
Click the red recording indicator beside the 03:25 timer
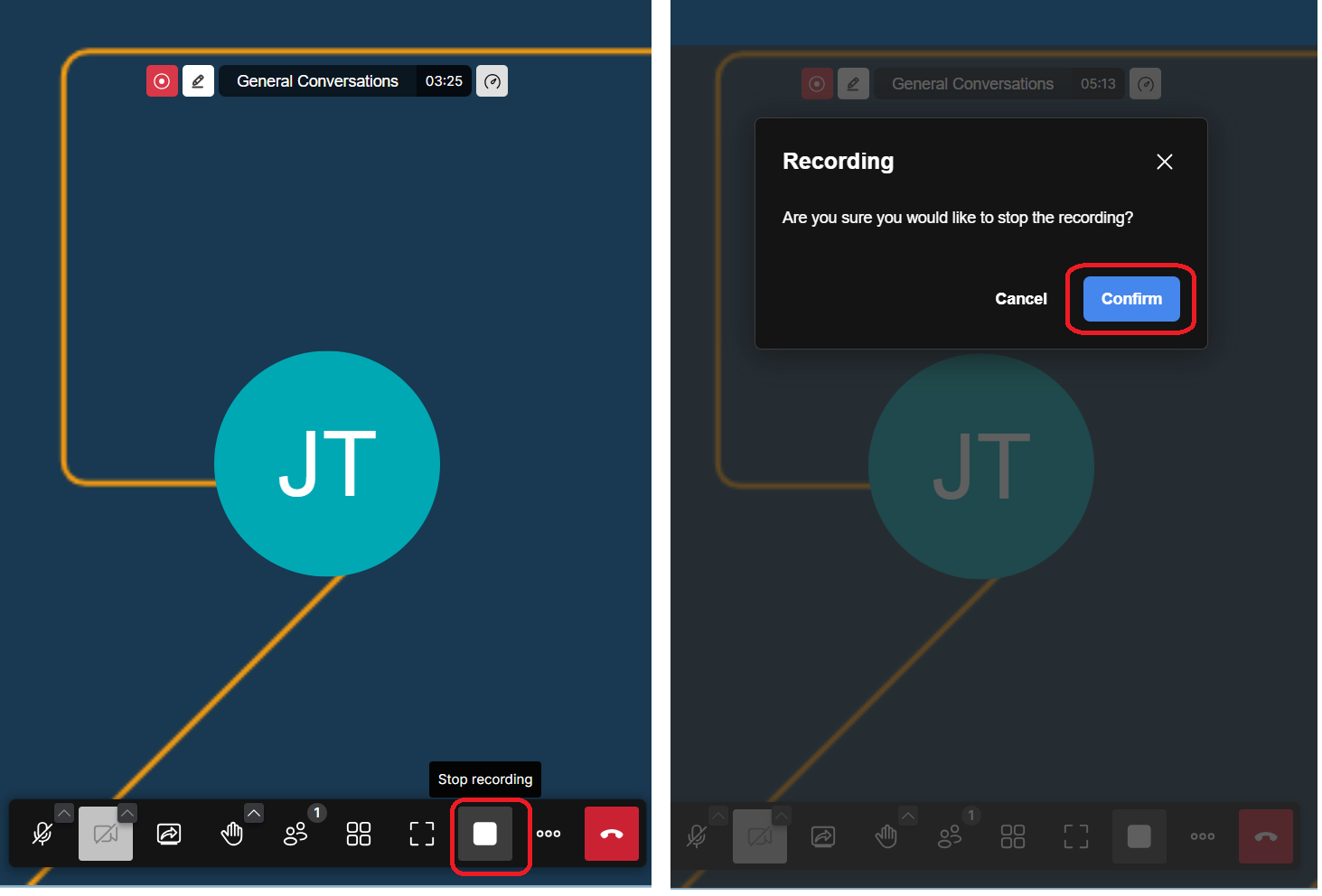point(162,81)
